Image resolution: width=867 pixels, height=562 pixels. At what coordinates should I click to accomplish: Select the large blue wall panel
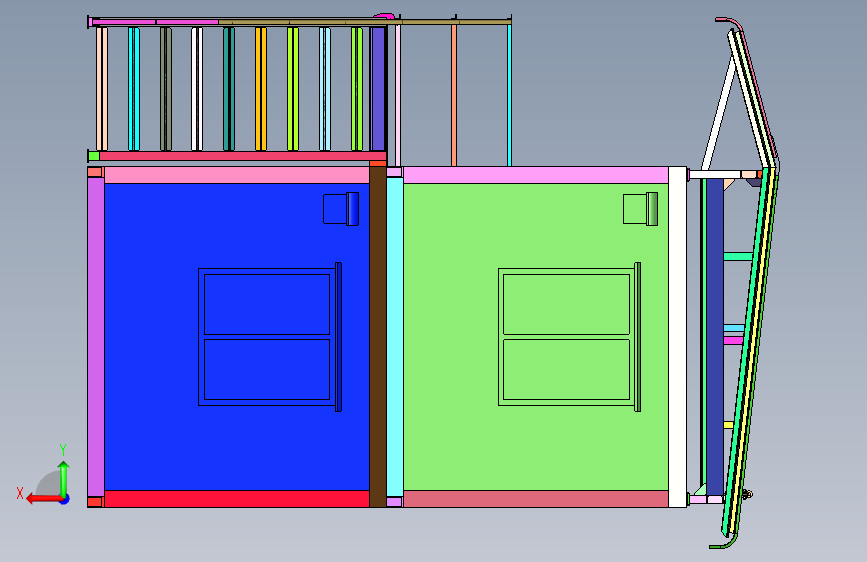point(237,336)
